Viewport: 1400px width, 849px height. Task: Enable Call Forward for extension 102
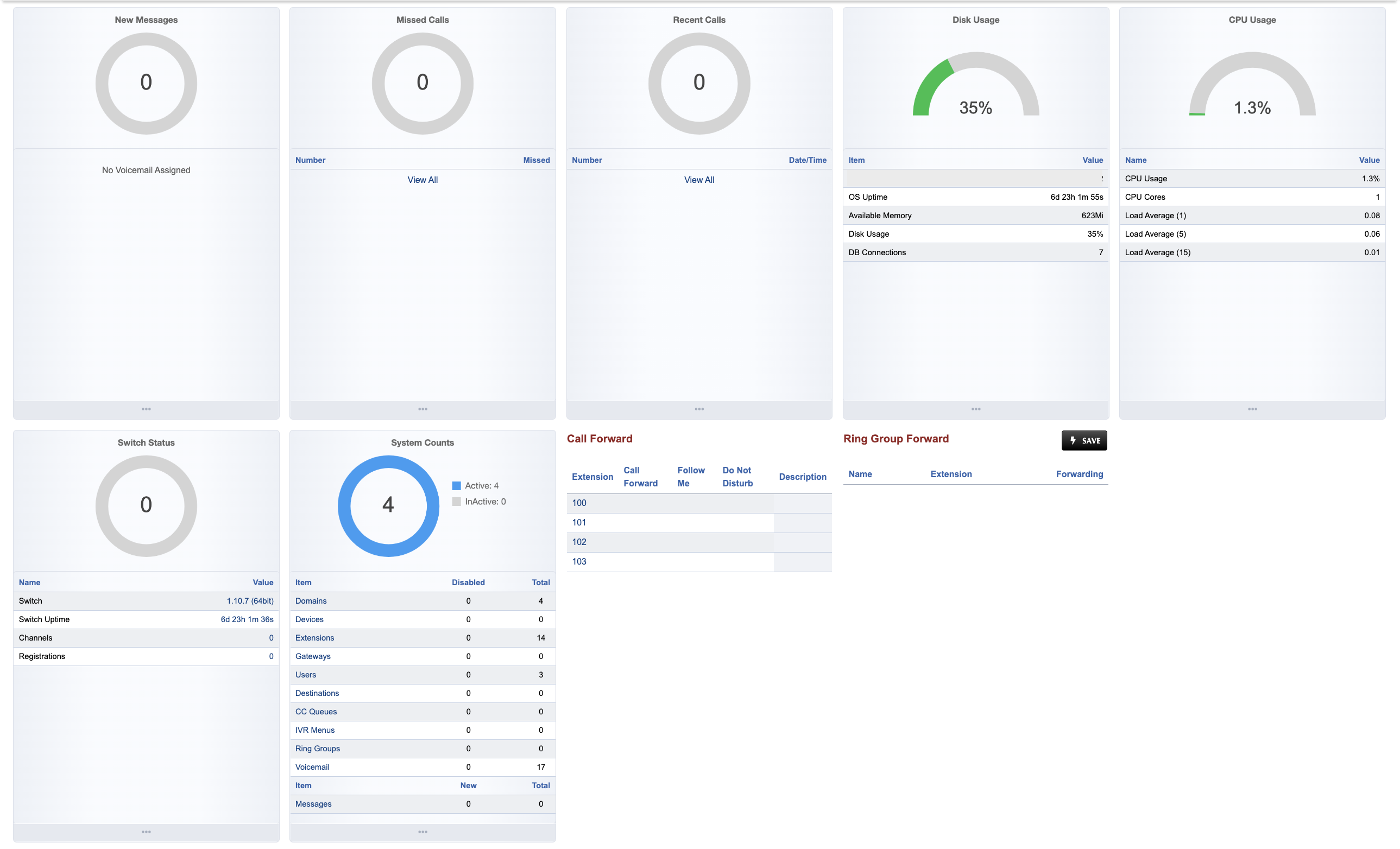click(640, 542)
